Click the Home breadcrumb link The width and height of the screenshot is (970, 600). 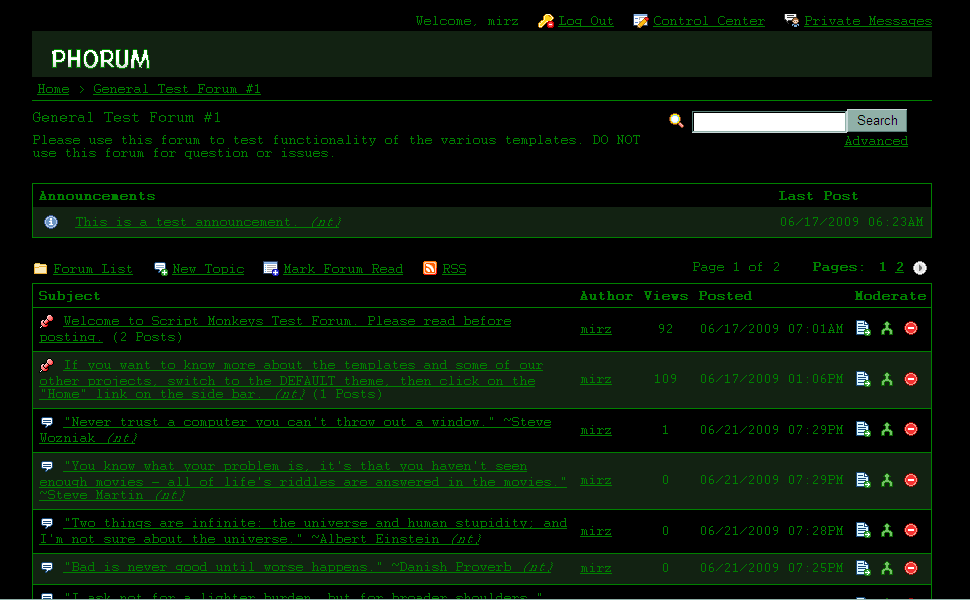tap(53, 89)
